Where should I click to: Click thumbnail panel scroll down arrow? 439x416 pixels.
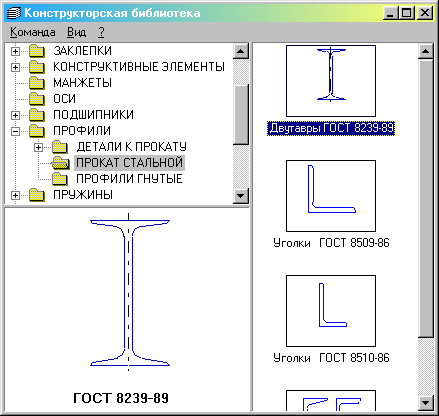(426, 403)
